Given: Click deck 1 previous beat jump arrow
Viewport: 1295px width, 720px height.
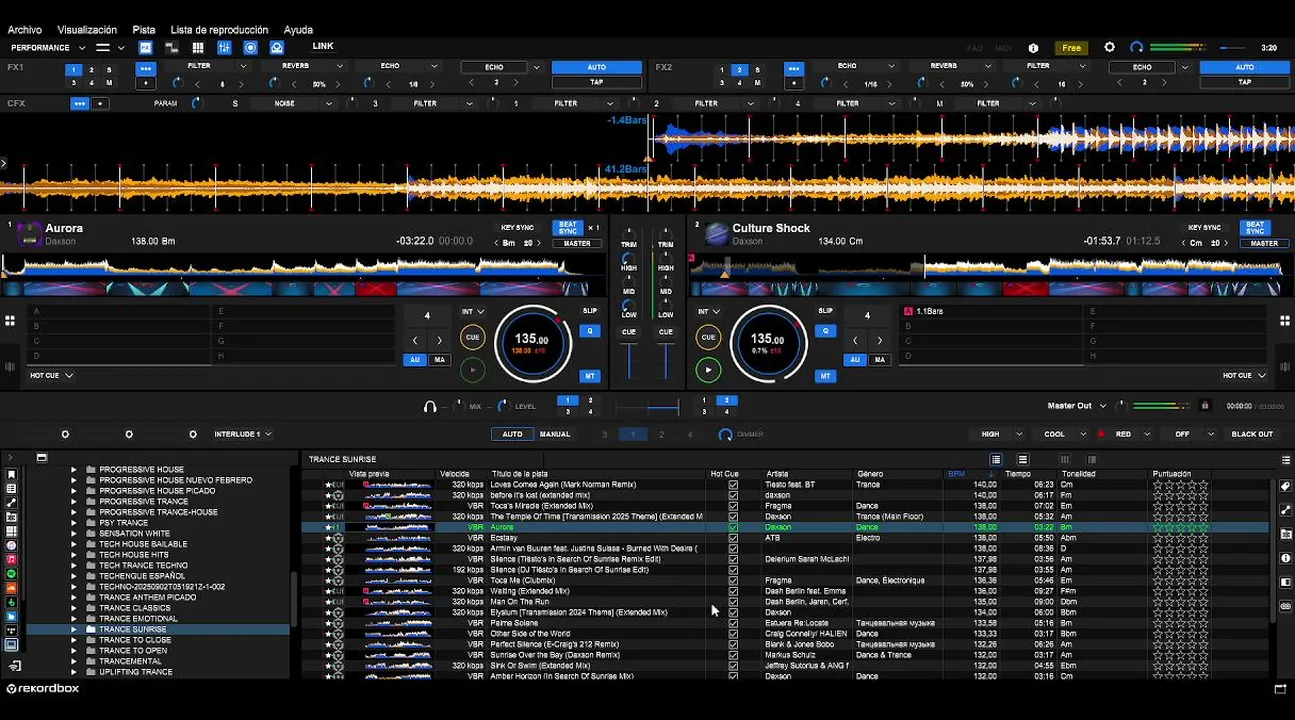Looking at the screenshot, I should tap(415, 341).
